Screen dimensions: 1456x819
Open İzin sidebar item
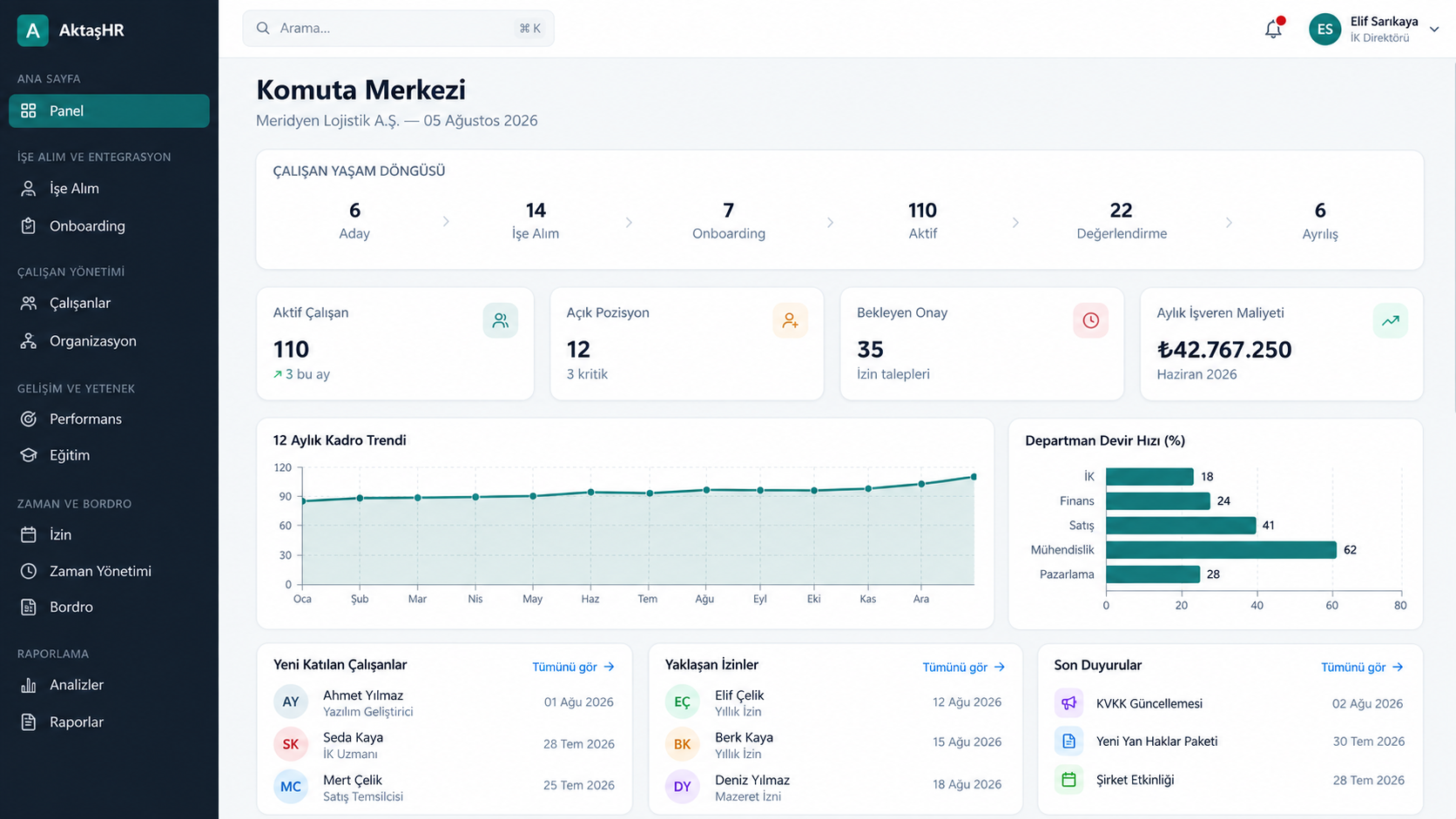109,534
